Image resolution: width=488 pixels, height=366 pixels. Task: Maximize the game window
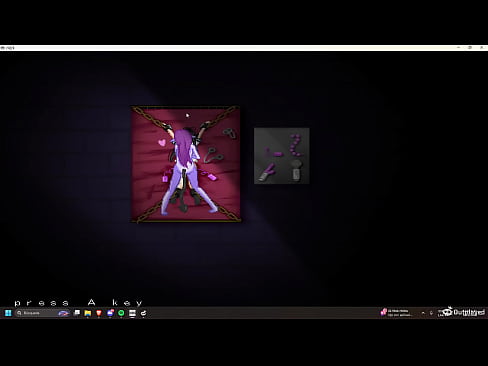[x=470, y=48]
